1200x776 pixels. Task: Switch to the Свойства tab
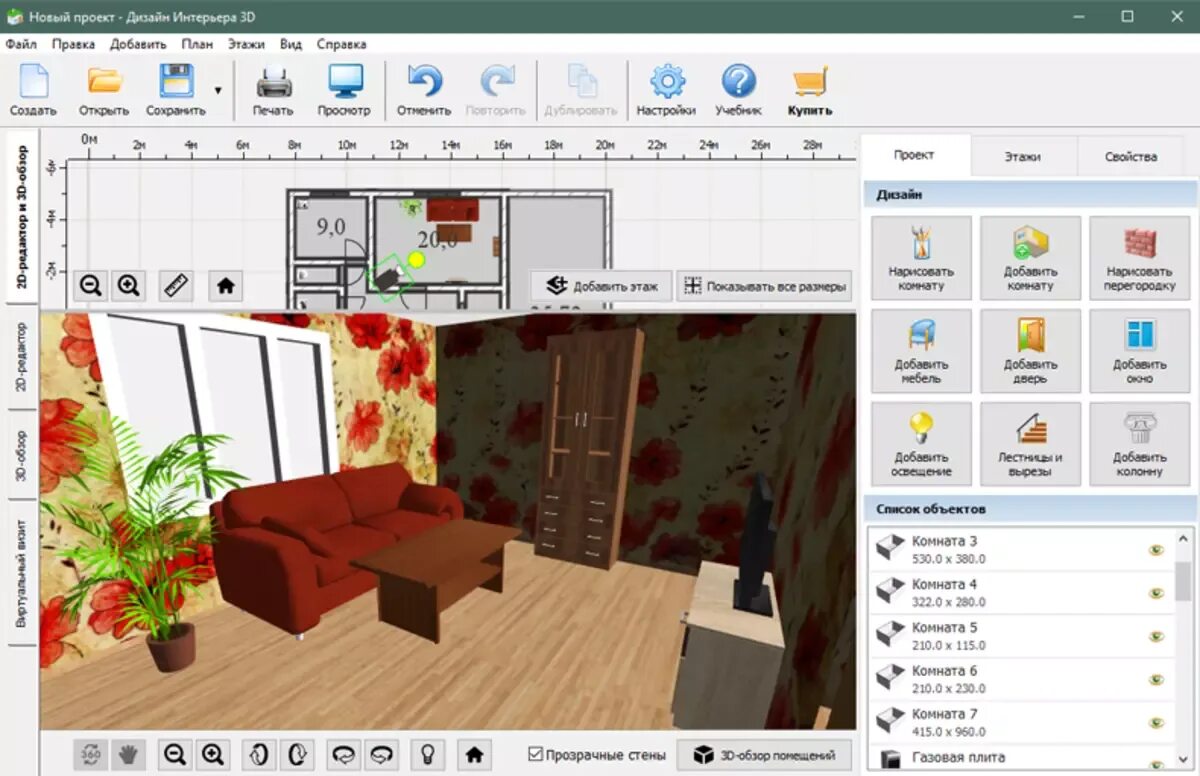tap(1131, 156)
